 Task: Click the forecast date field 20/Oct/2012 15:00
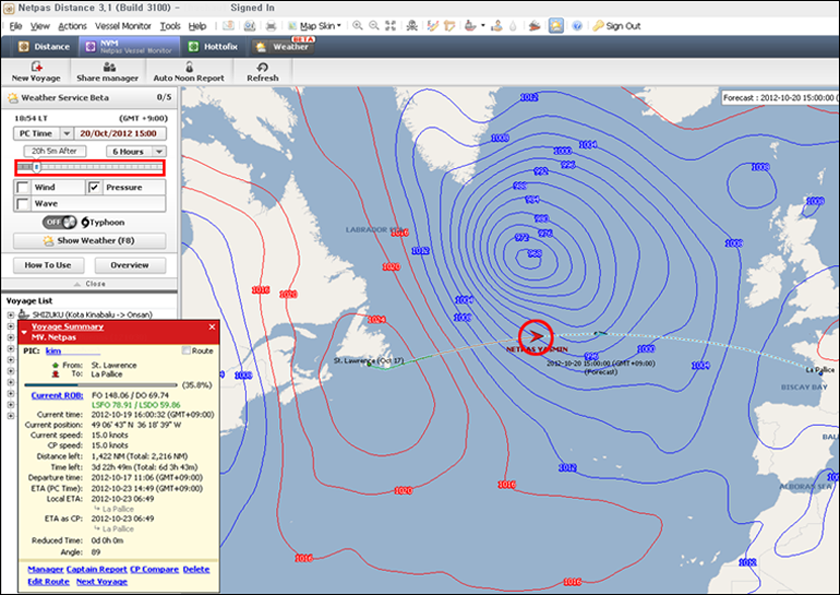coord(120,133)
